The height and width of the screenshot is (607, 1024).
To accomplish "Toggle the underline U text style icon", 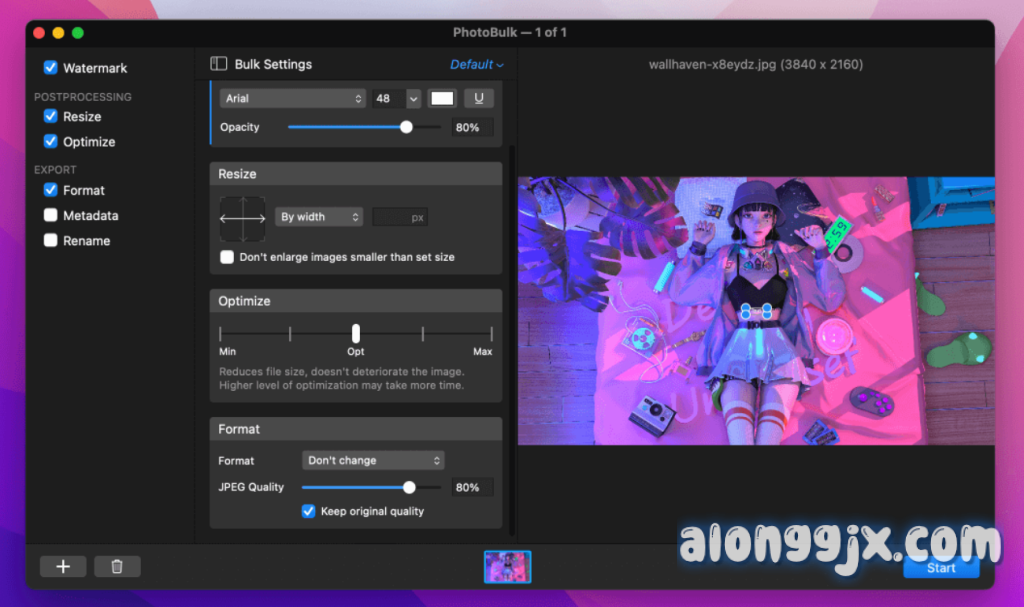I will pos(479,98).
